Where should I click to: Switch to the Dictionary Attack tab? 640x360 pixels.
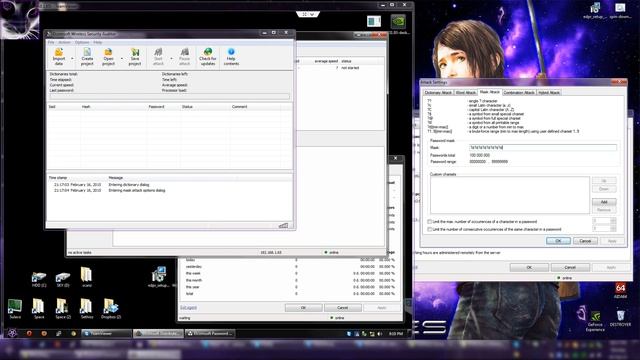tap(438, 93)
